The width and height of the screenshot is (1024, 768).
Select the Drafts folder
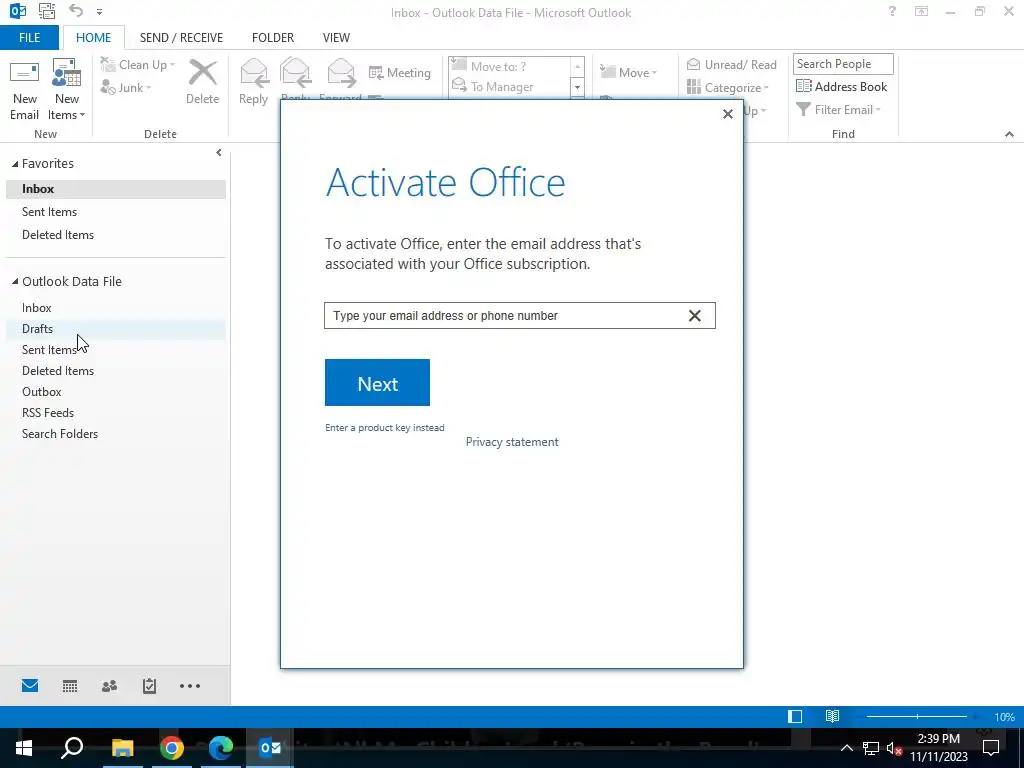tap(116, 328)
